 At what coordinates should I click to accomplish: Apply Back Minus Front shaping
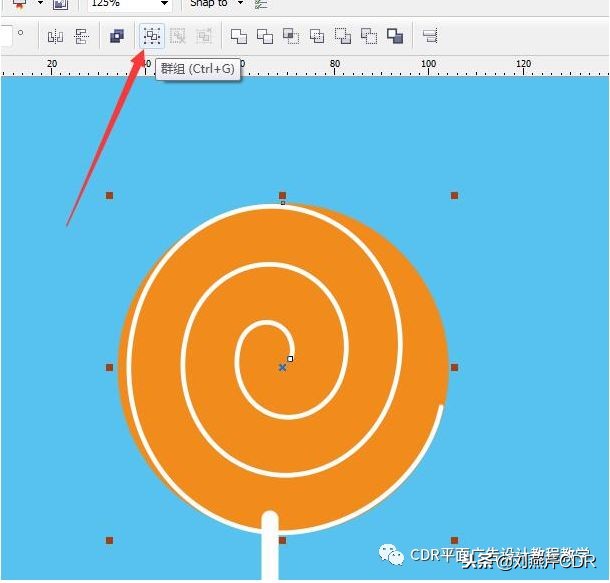[369, 36]
